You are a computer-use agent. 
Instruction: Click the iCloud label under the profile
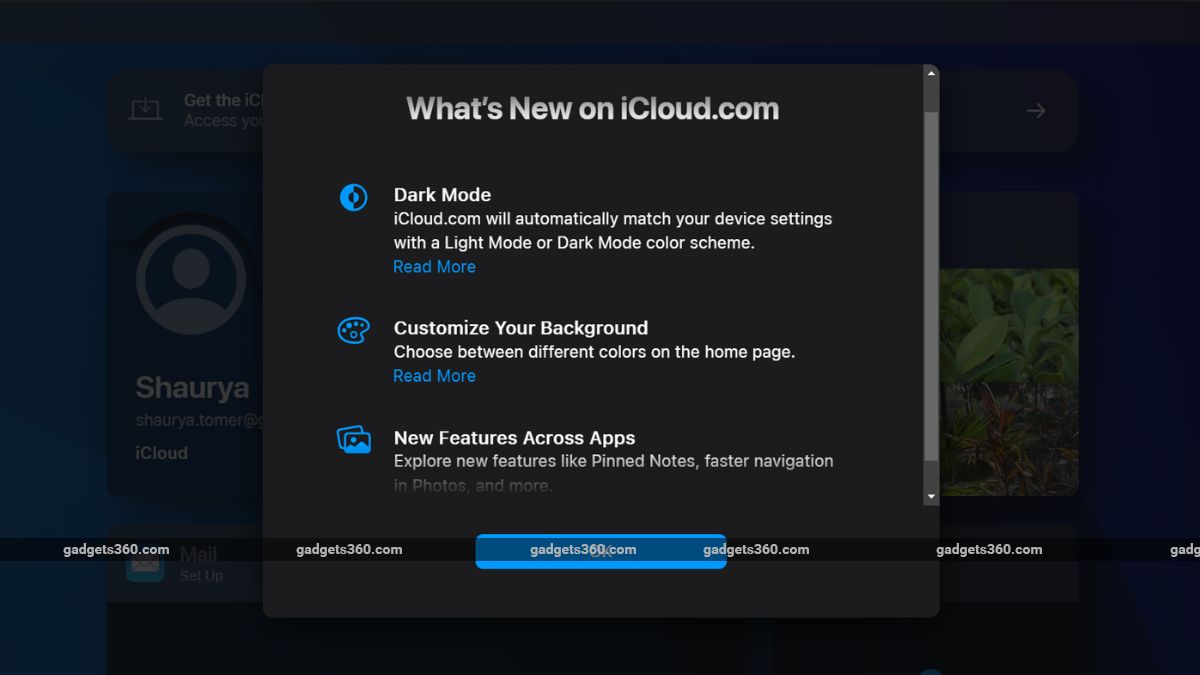pyautogui.click(x=161, y=453)
